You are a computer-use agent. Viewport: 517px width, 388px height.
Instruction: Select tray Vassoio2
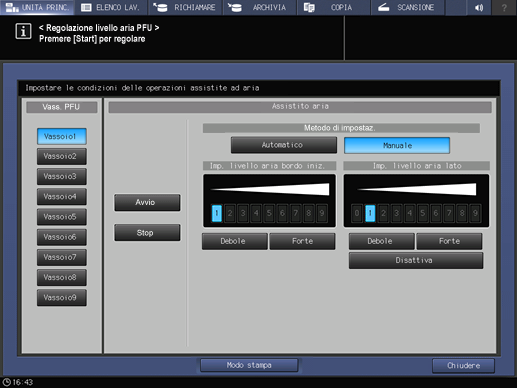tap(62, 156)
